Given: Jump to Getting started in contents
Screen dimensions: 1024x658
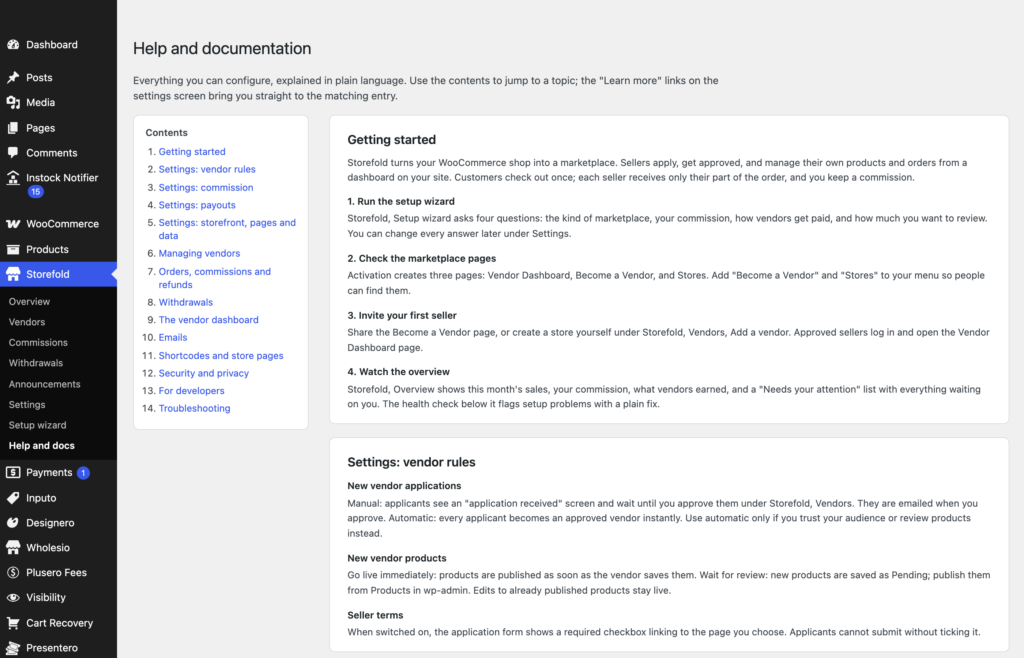Looking at the screenshot, I should [192, 151].
